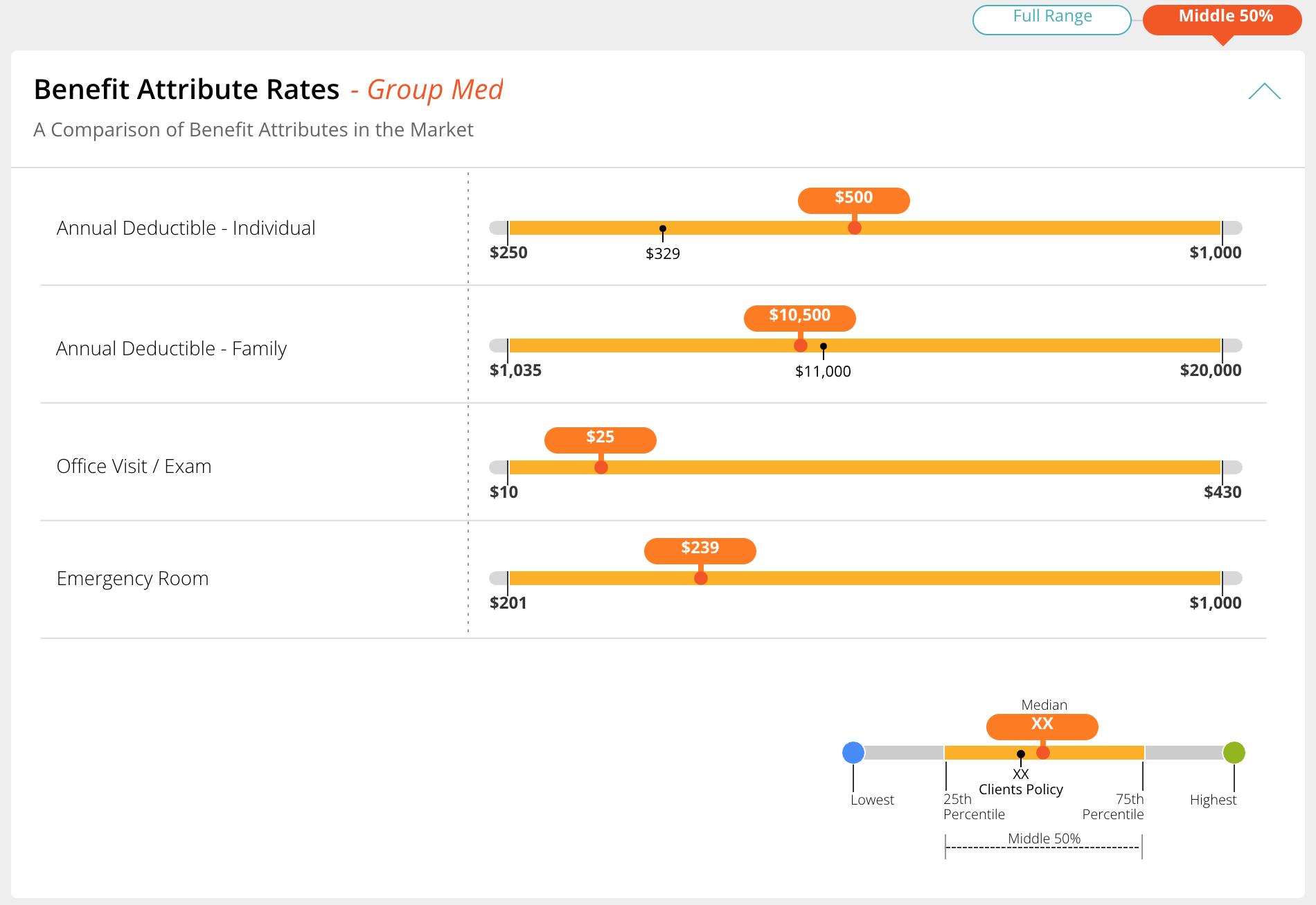Click the $11,000 client policy marker

pos(823,347)
